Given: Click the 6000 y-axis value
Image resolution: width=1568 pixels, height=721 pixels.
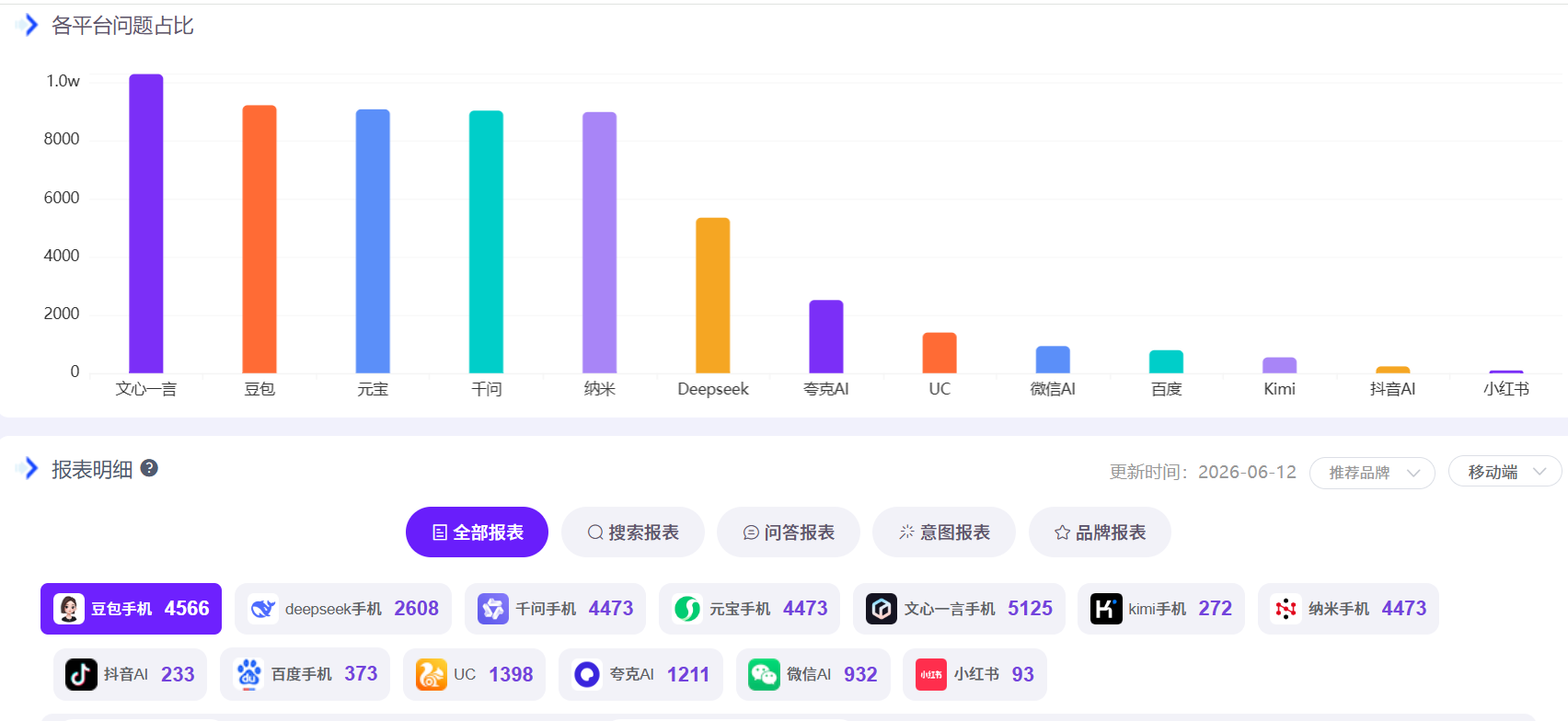Looking at the screenshot, I should [62, 198].
